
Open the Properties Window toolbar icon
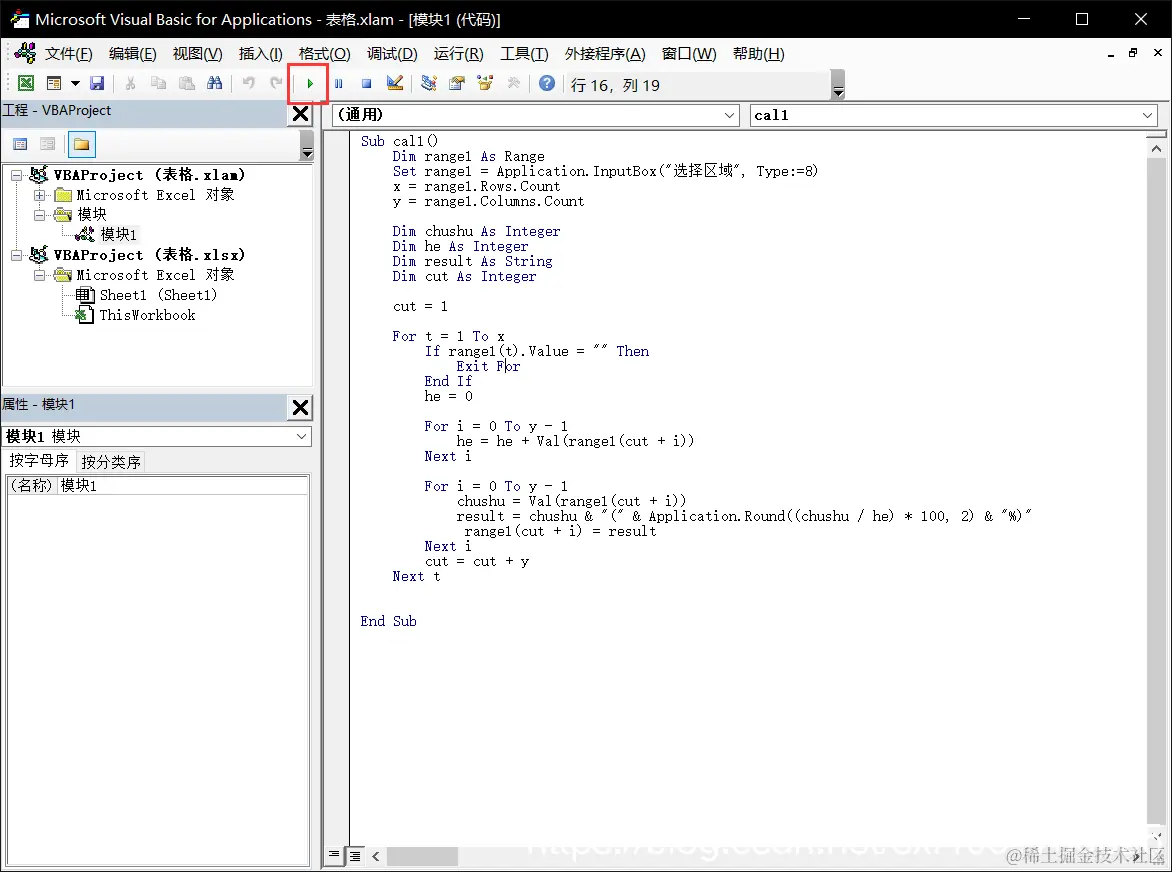click(x=457, y=84)
